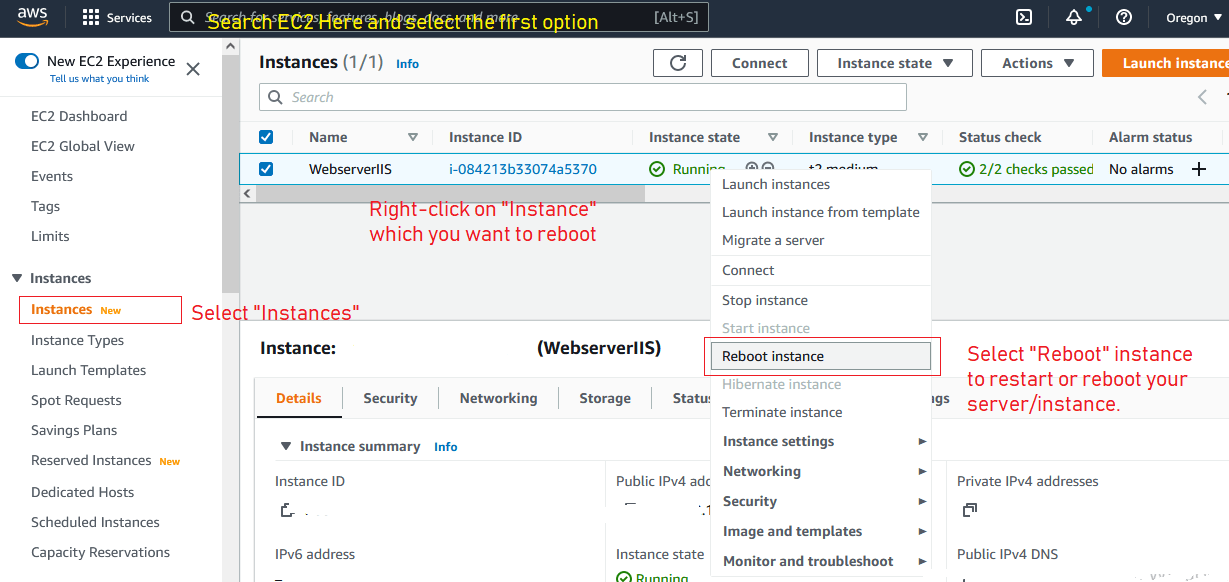1229x582 pixels.
Task: Go to previous page of instances
Action: [x=1202, y=97]
